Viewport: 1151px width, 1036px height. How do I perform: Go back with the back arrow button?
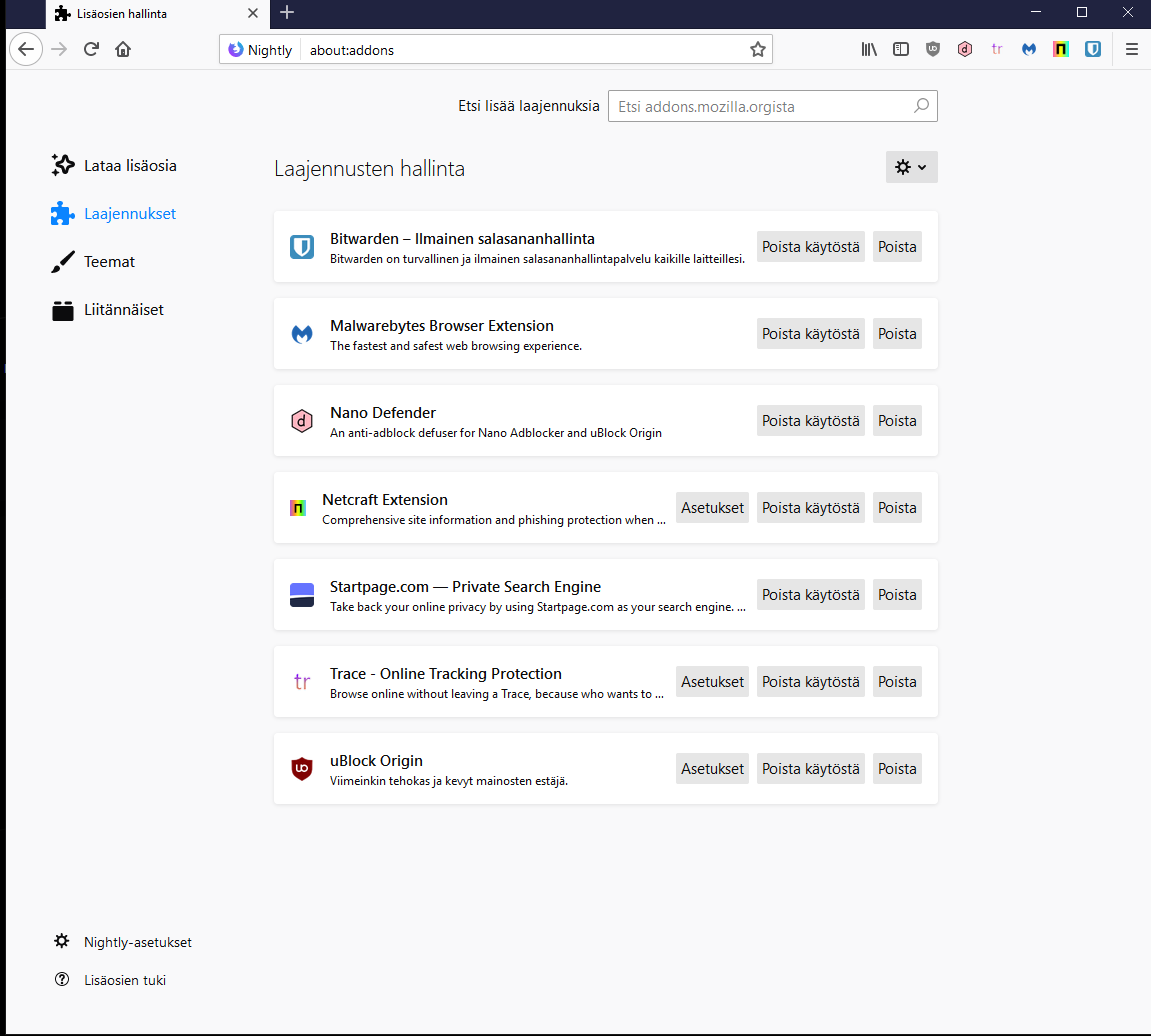point(26,49)
